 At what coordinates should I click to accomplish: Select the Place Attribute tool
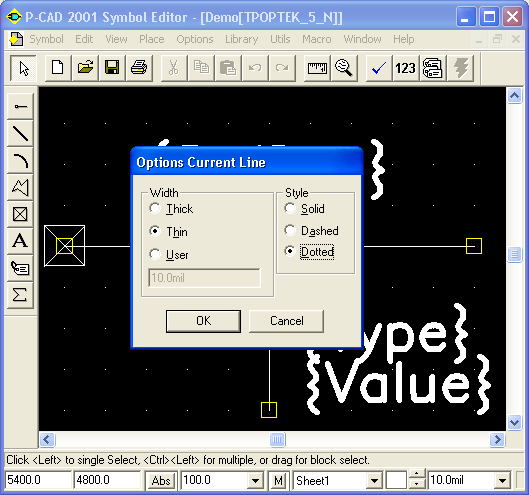tap(20, 269)
